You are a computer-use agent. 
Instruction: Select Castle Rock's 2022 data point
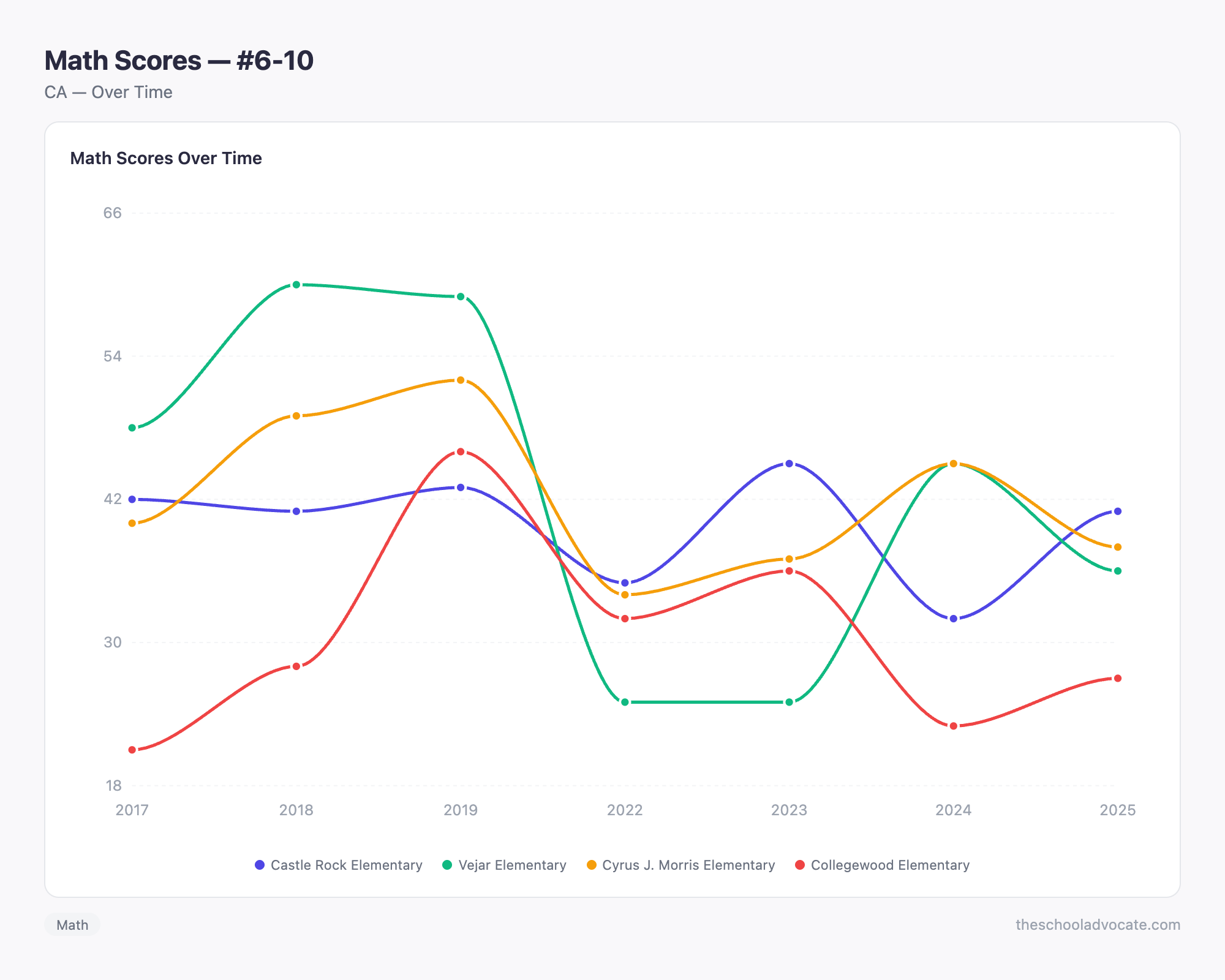625,583
